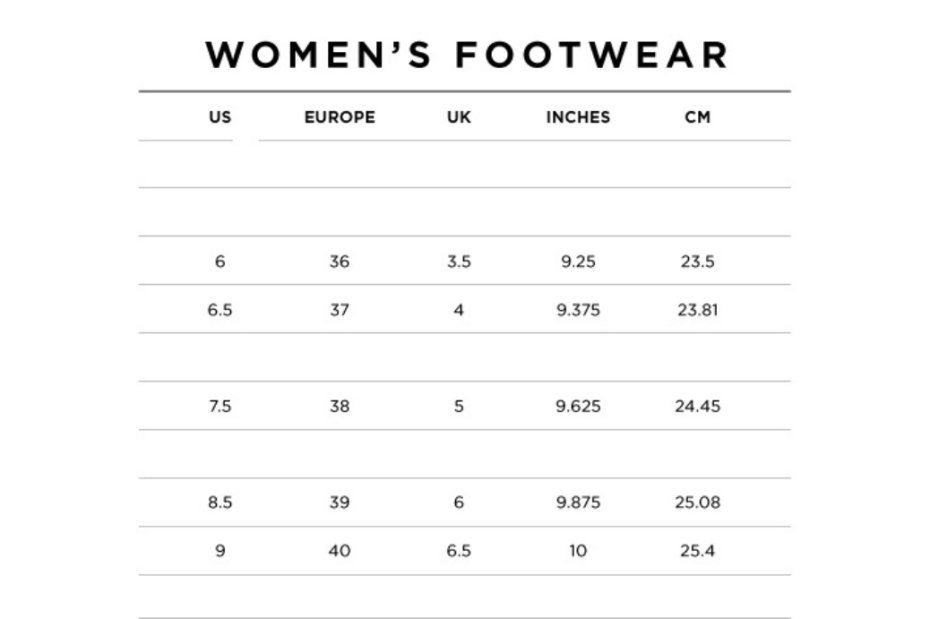
Task: Click US size 8.5 cell
Action: coord(220,502)
